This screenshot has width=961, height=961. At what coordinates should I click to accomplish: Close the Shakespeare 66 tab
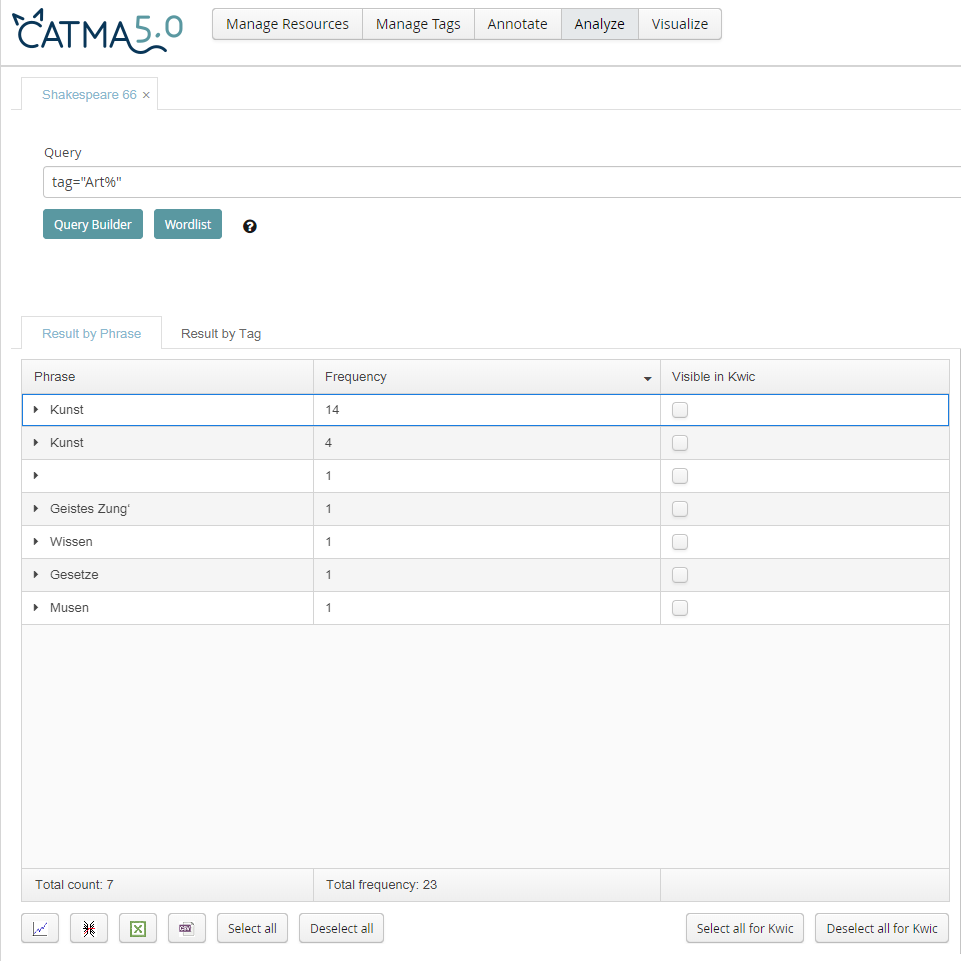(x=146, y=95)
